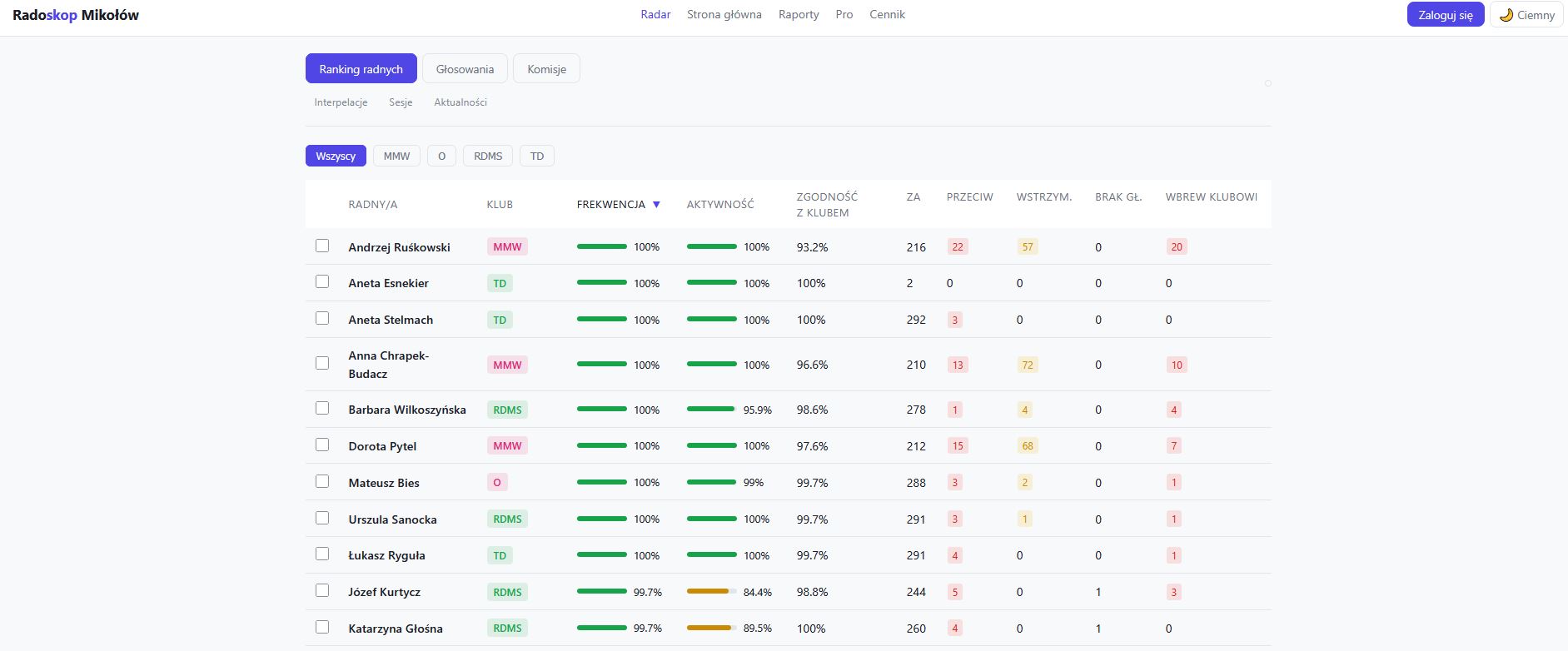Click the 22 votes-against badge for Andrzej Ruśkowski
This screenshot has width=1568, height=651.
[958, 247]
